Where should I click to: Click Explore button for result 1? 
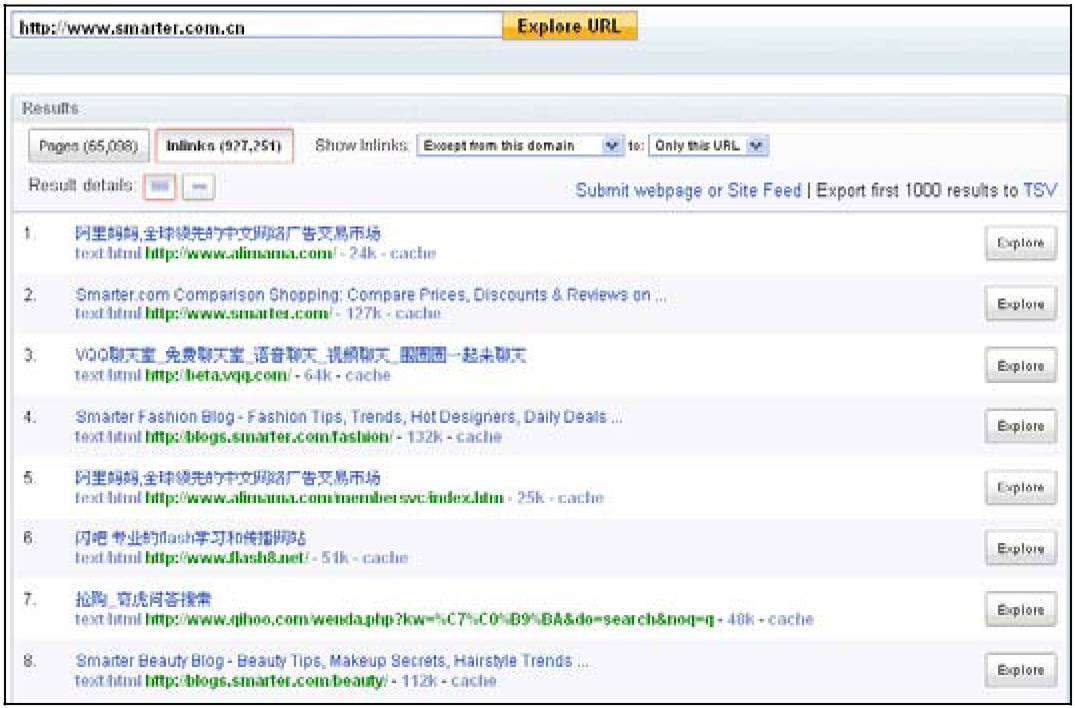(x=1020, y=243)
